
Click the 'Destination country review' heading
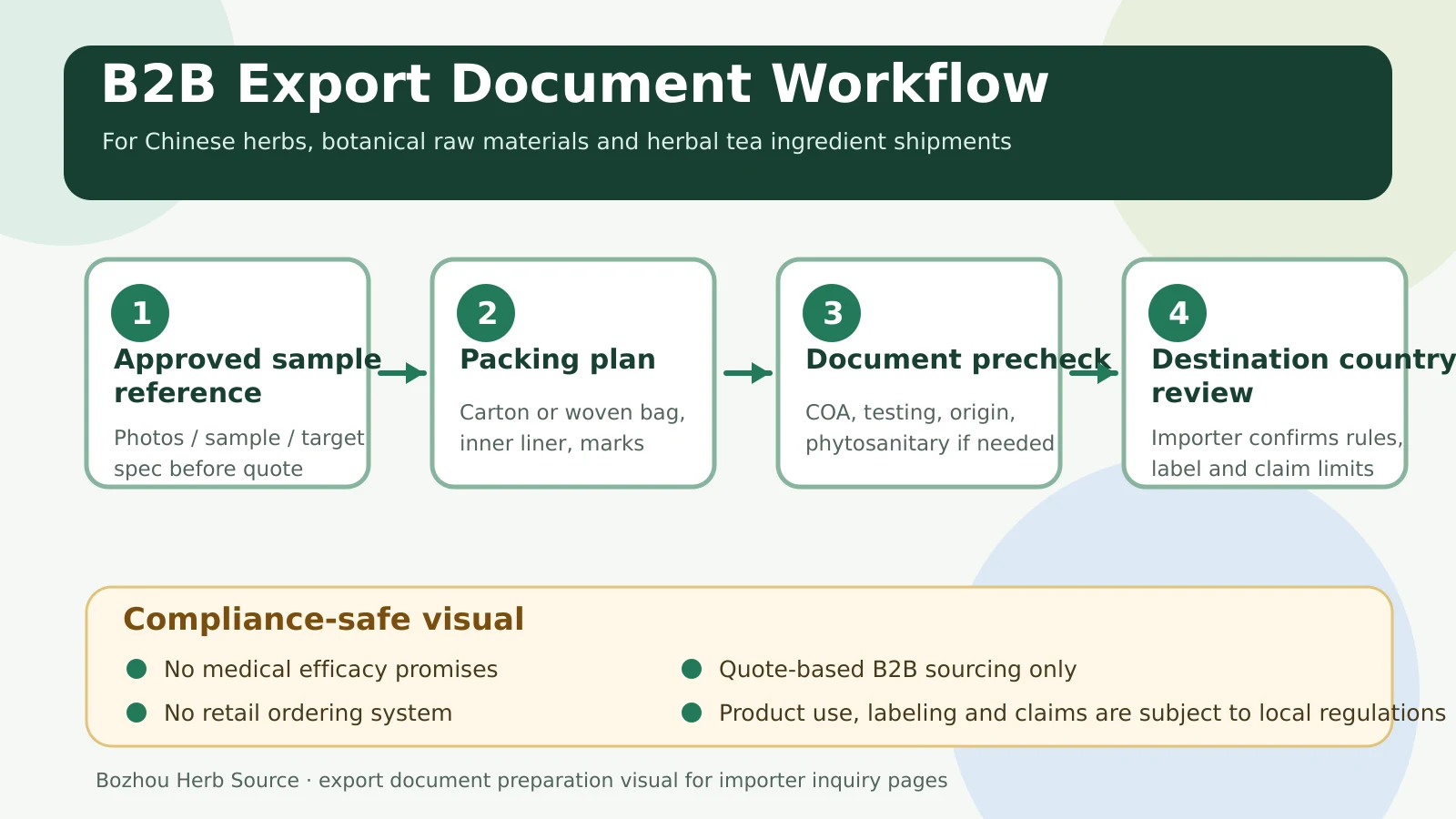pos(1303,376)
